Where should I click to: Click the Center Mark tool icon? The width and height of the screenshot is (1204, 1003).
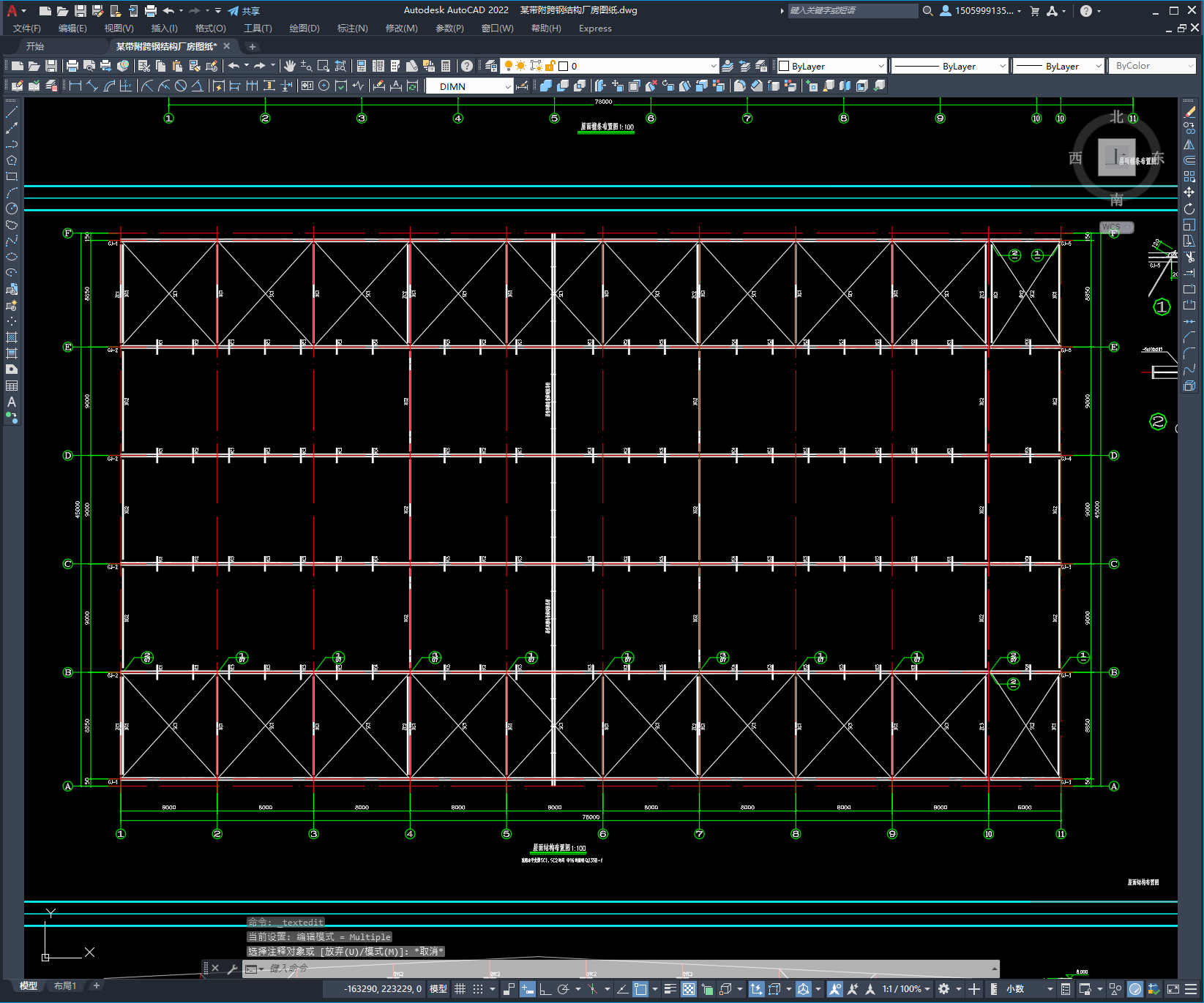click(324, 86)
